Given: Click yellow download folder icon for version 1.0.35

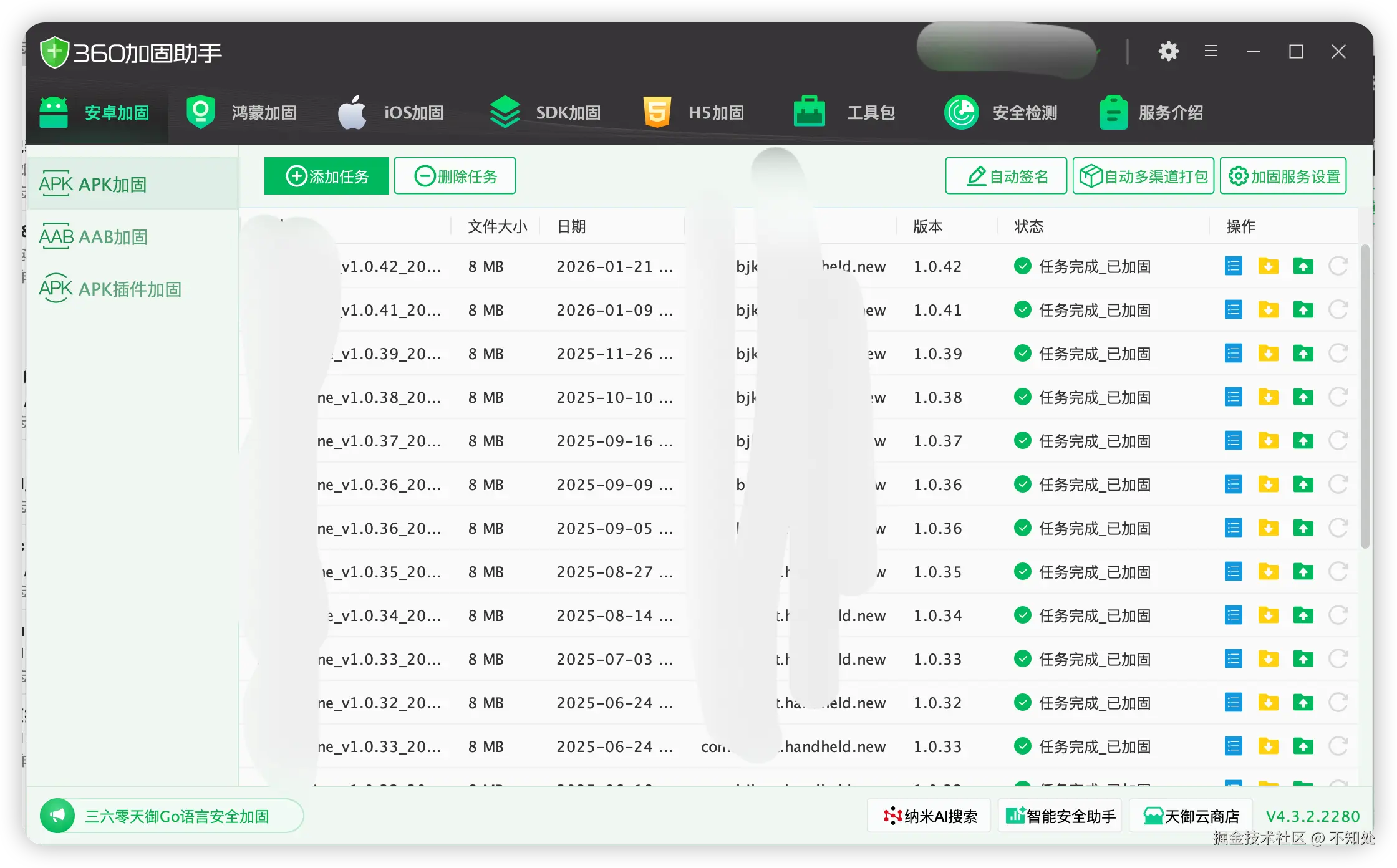Looking at the screenshot, I should tap(1268, 572).
